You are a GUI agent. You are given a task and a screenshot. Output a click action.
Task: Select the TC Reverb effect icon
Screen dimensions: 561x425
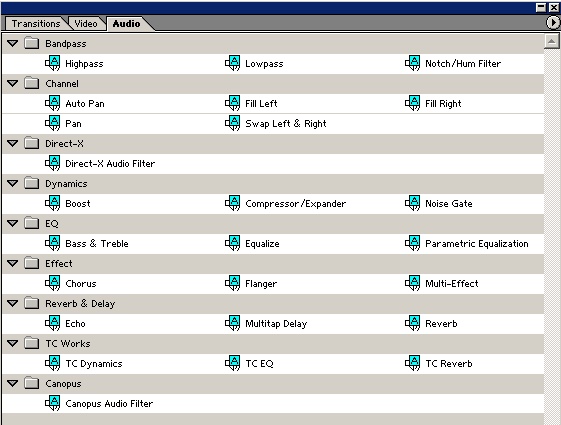pyautogui.click(x=413, y=363)
